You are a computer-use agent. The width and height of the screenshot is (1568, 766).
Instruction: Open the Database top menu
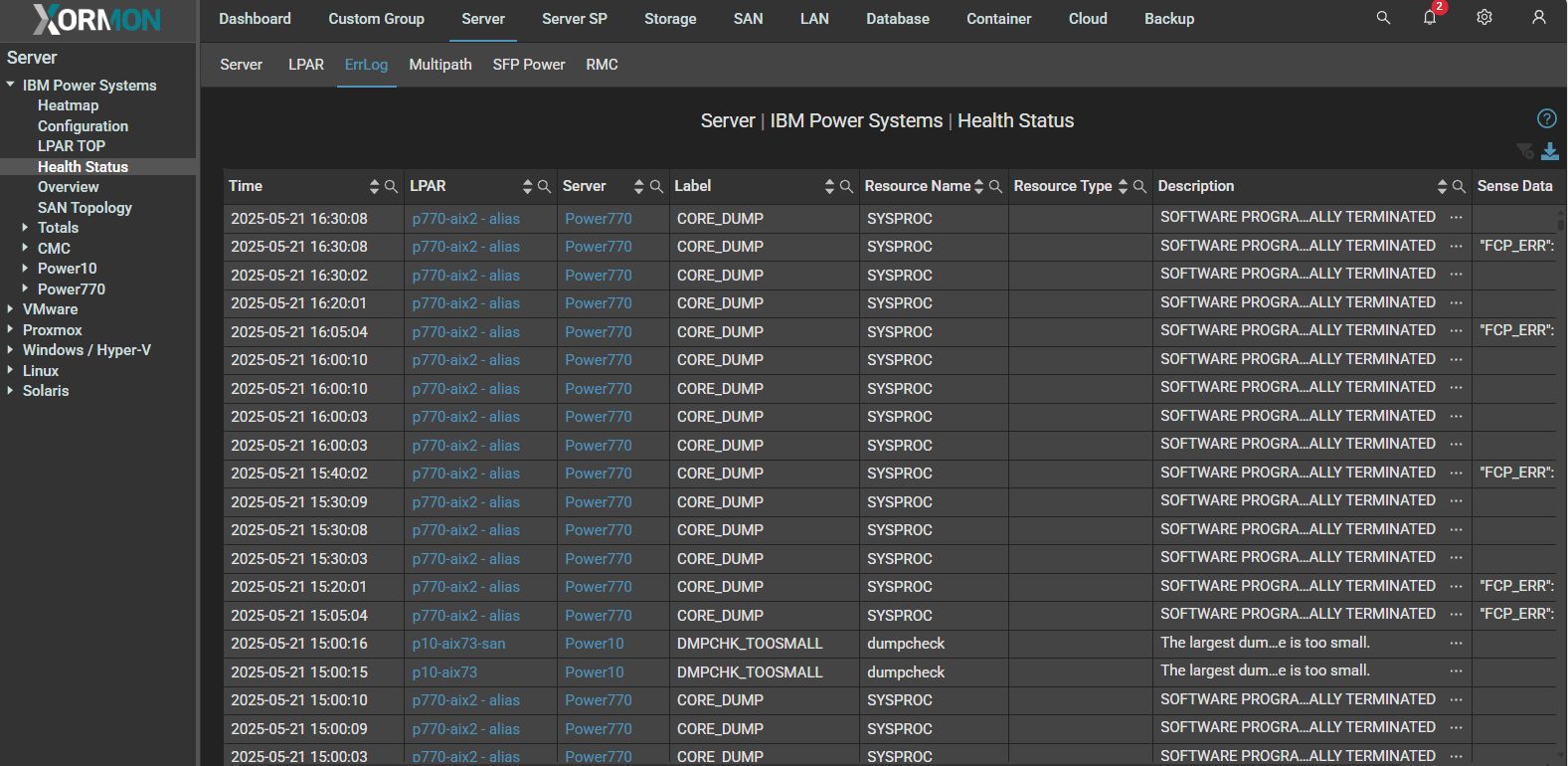[898, 19]
